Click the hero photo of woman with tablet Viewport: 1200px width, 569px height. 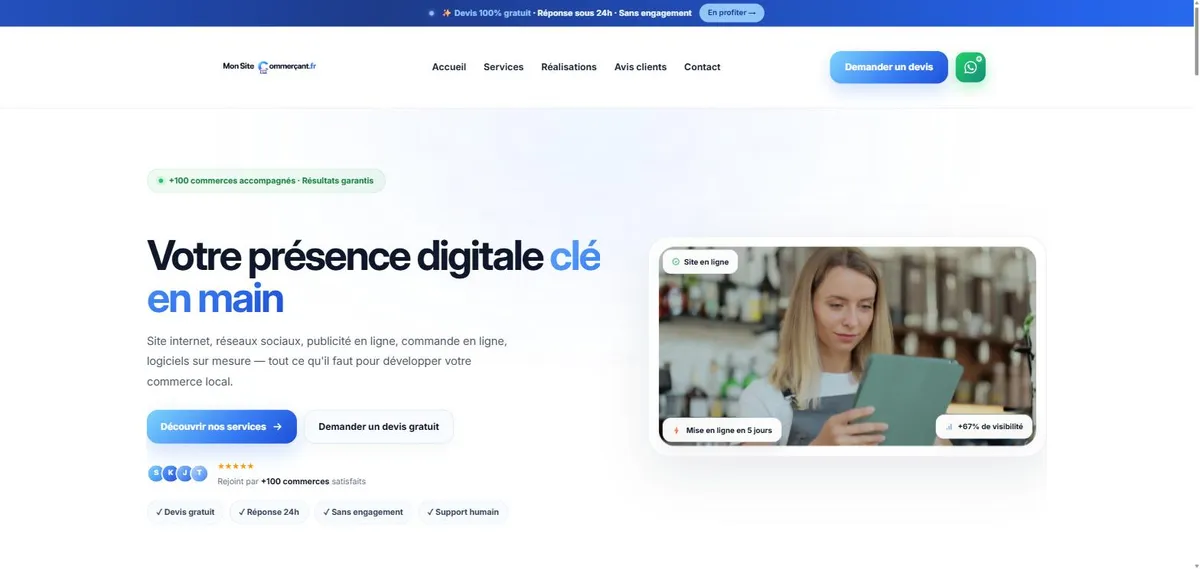(x=847, y=346)
